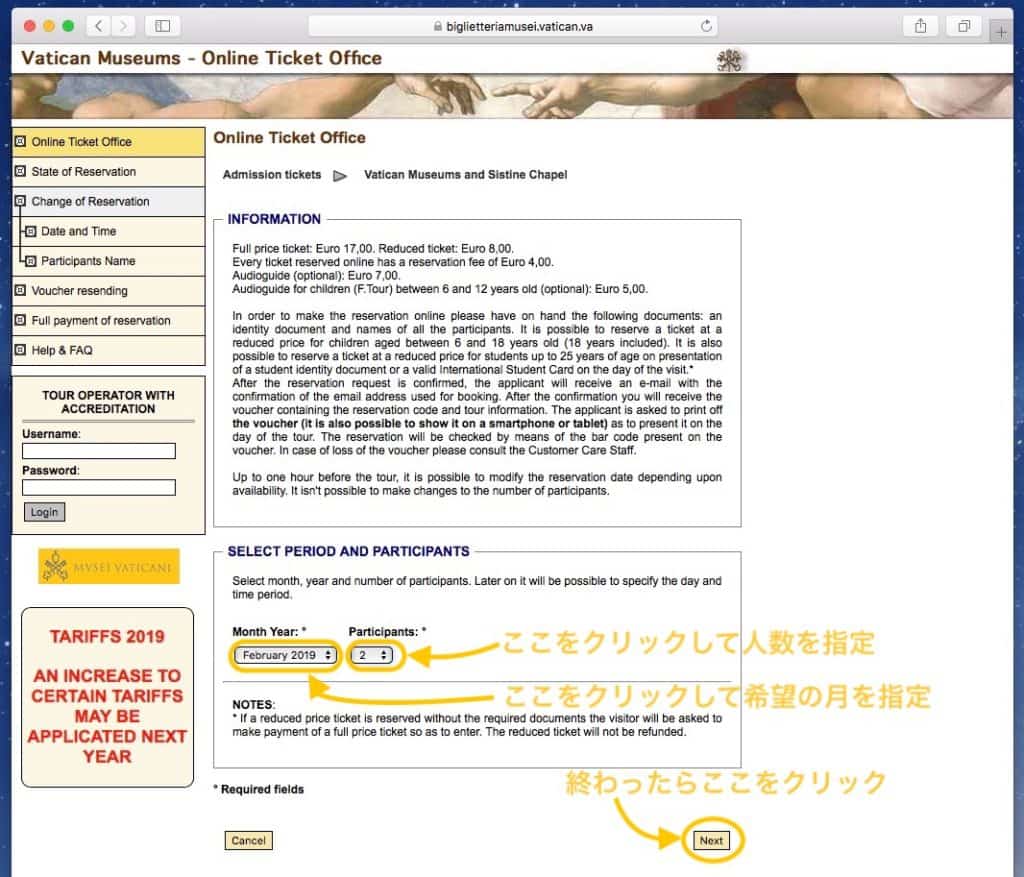Click the lock icon in address bar
The height and width of the screenshot is (877, 1024).
pos(438,26)
